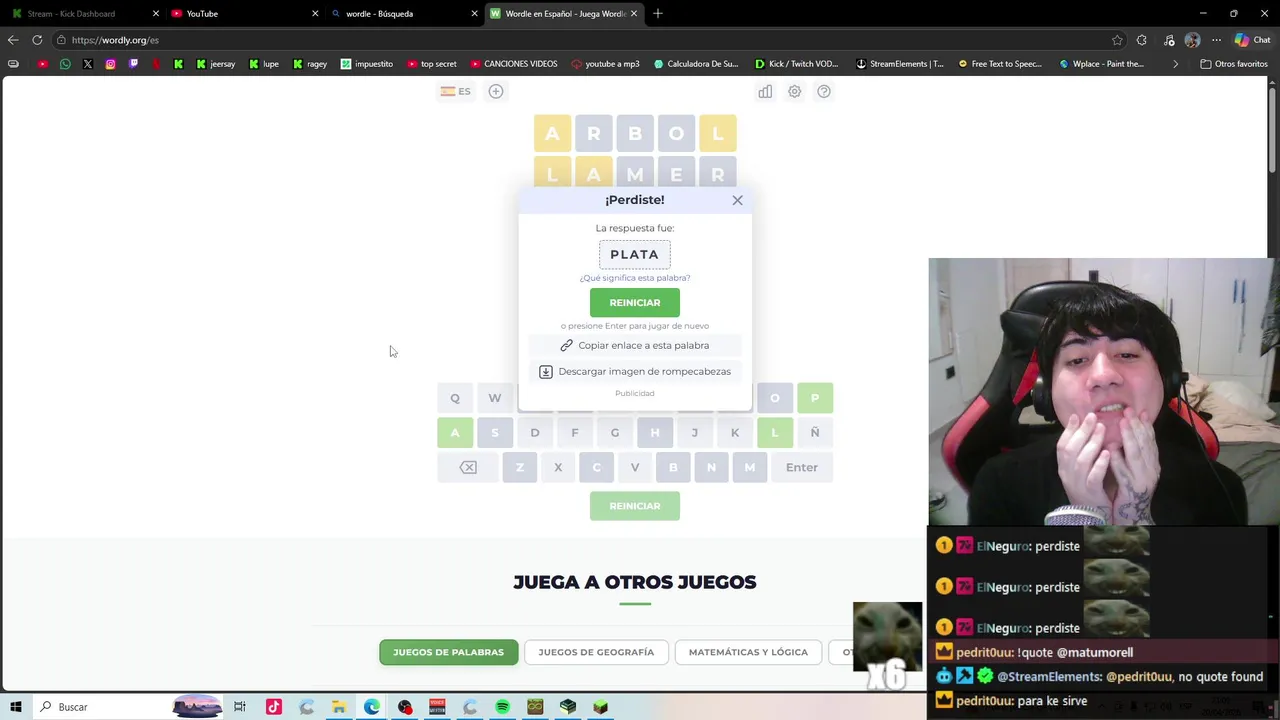The height and width of the screenshot is (720, 1280).
Task: Click the faded REINICIAR button below keyboard
Action: coord(635,506)
